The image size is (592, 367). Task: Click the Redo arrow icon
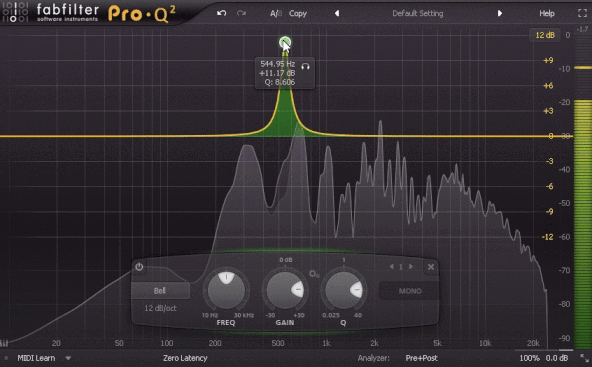(x=241, y=13)
